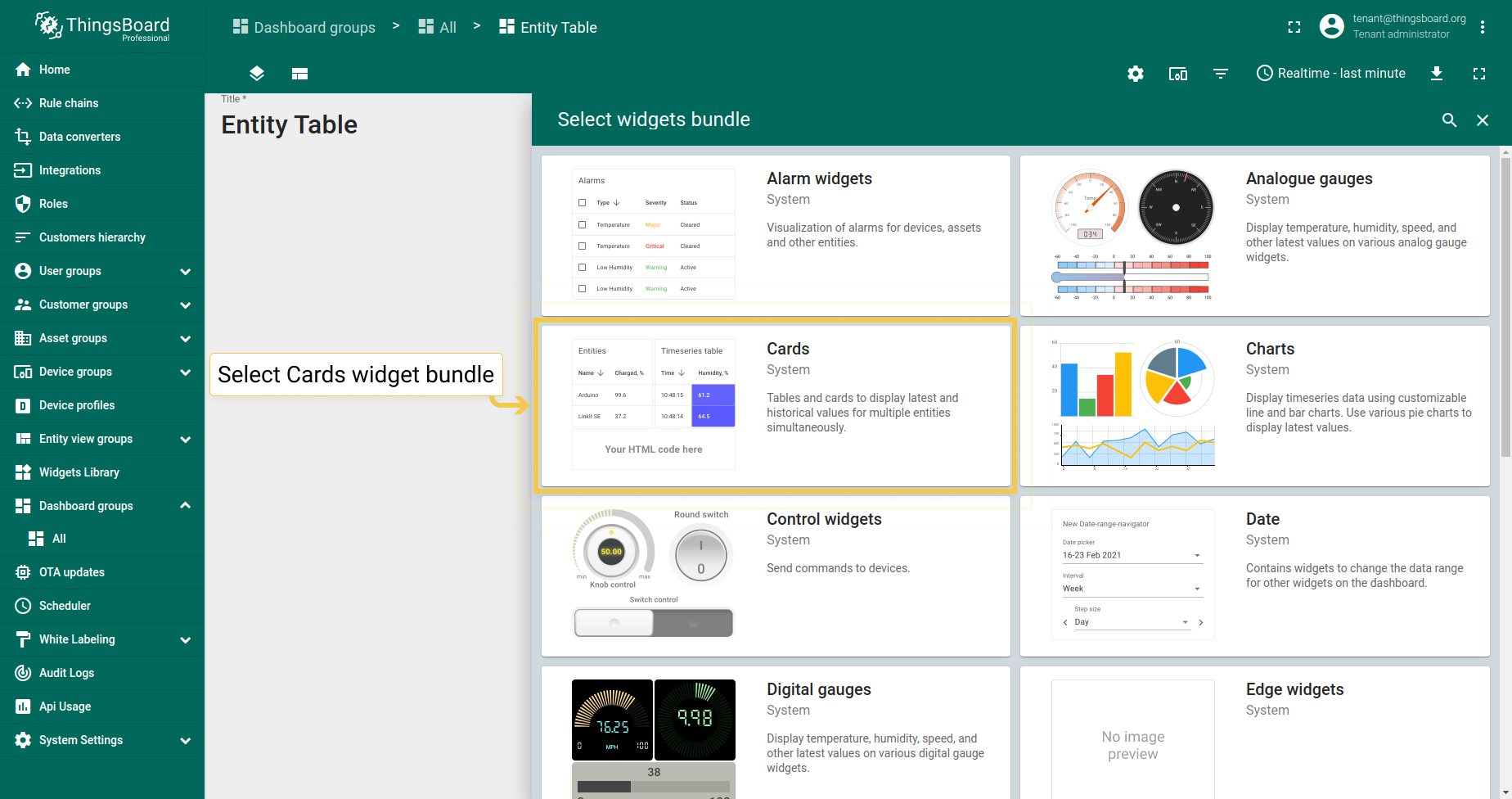The height and width of the screenshot is (799, 1512).
Task: Open the Roles shield icon
Action: [23, 204]
